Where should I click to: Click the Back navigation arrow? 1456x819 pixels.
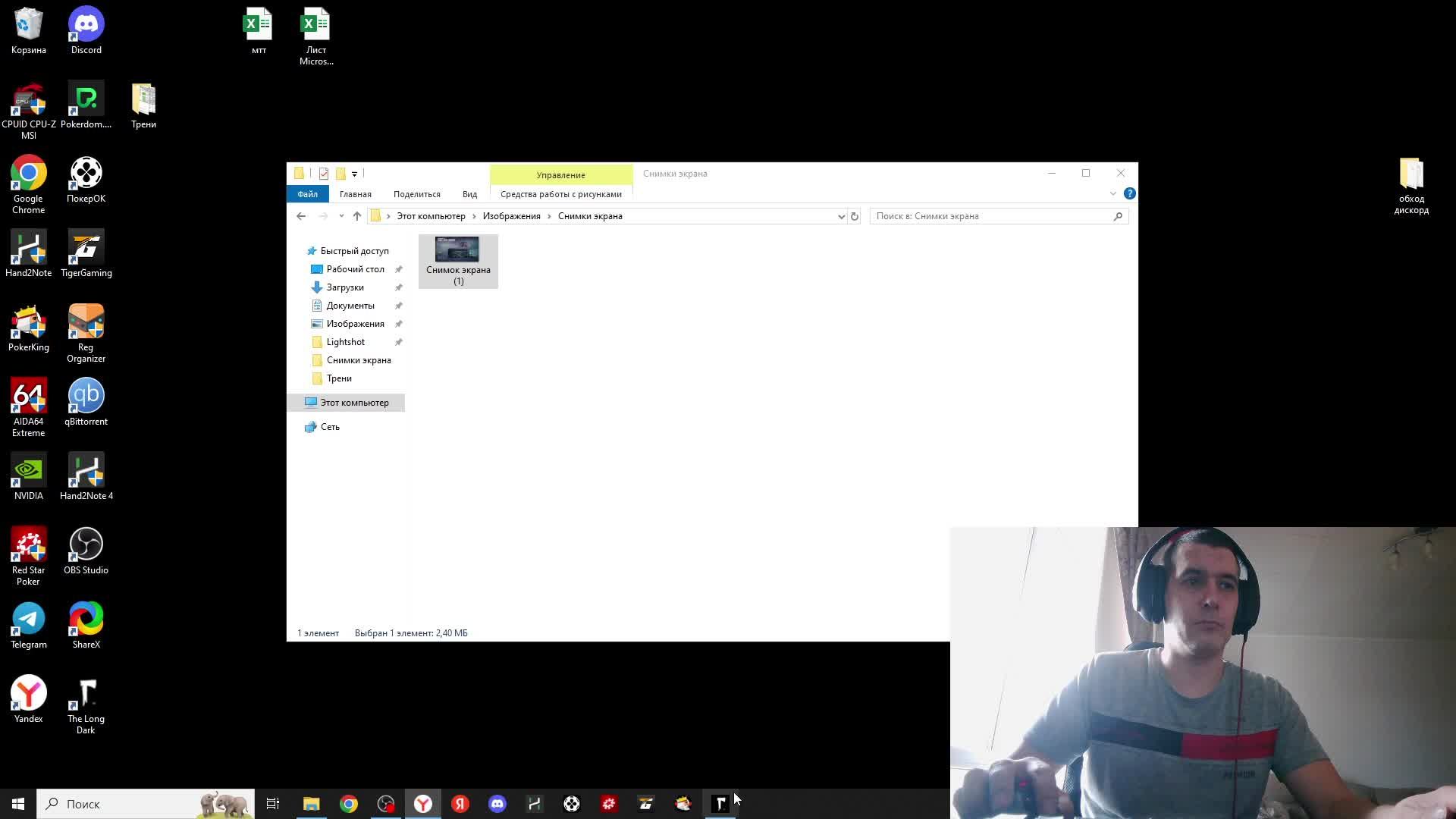[301, 216]
